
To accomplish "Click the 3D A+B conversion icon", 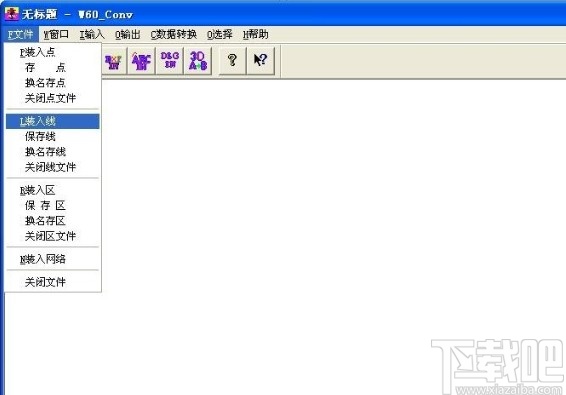I will [x=198, y=61].
